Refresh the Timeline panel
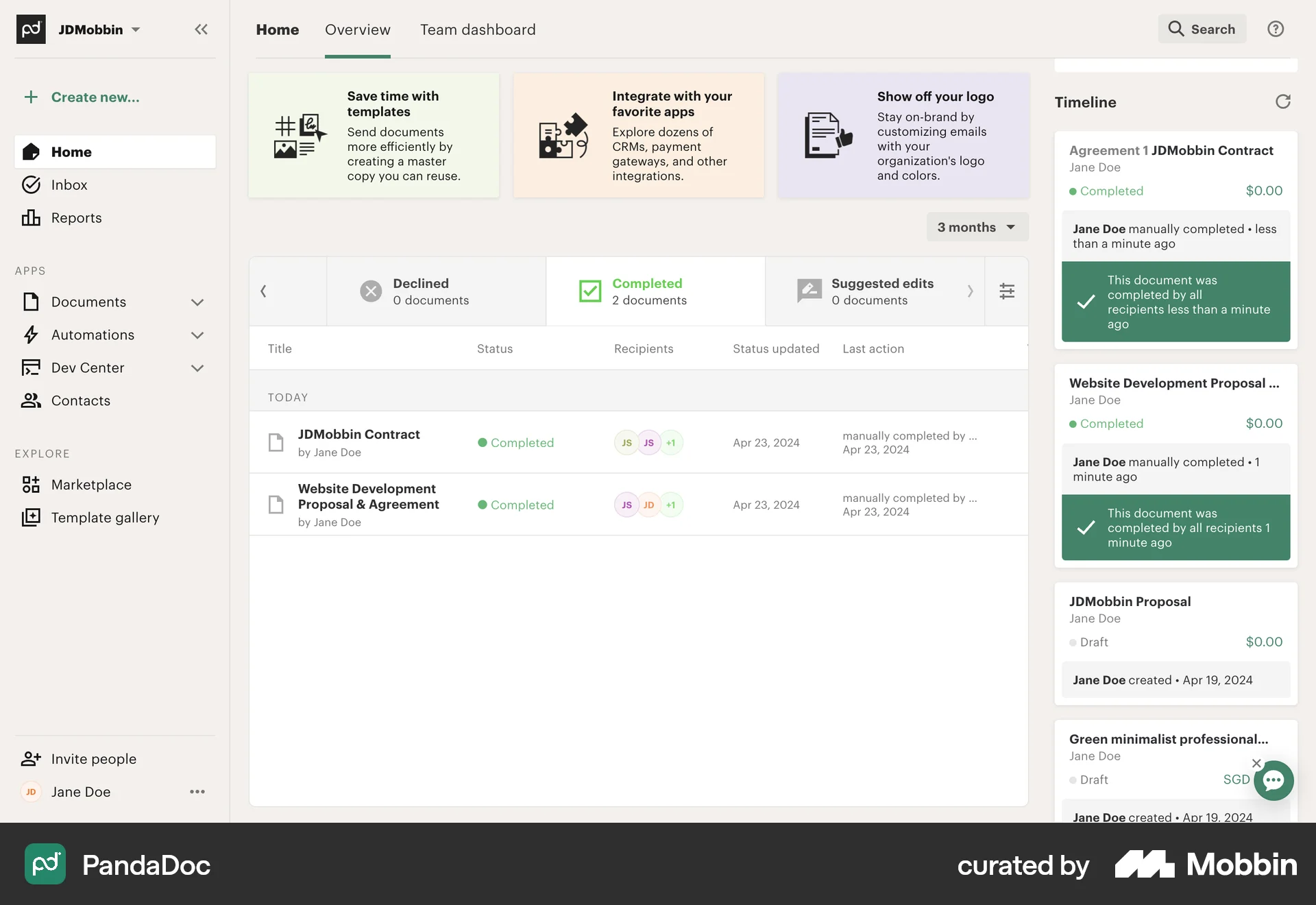 point(1283,101)
